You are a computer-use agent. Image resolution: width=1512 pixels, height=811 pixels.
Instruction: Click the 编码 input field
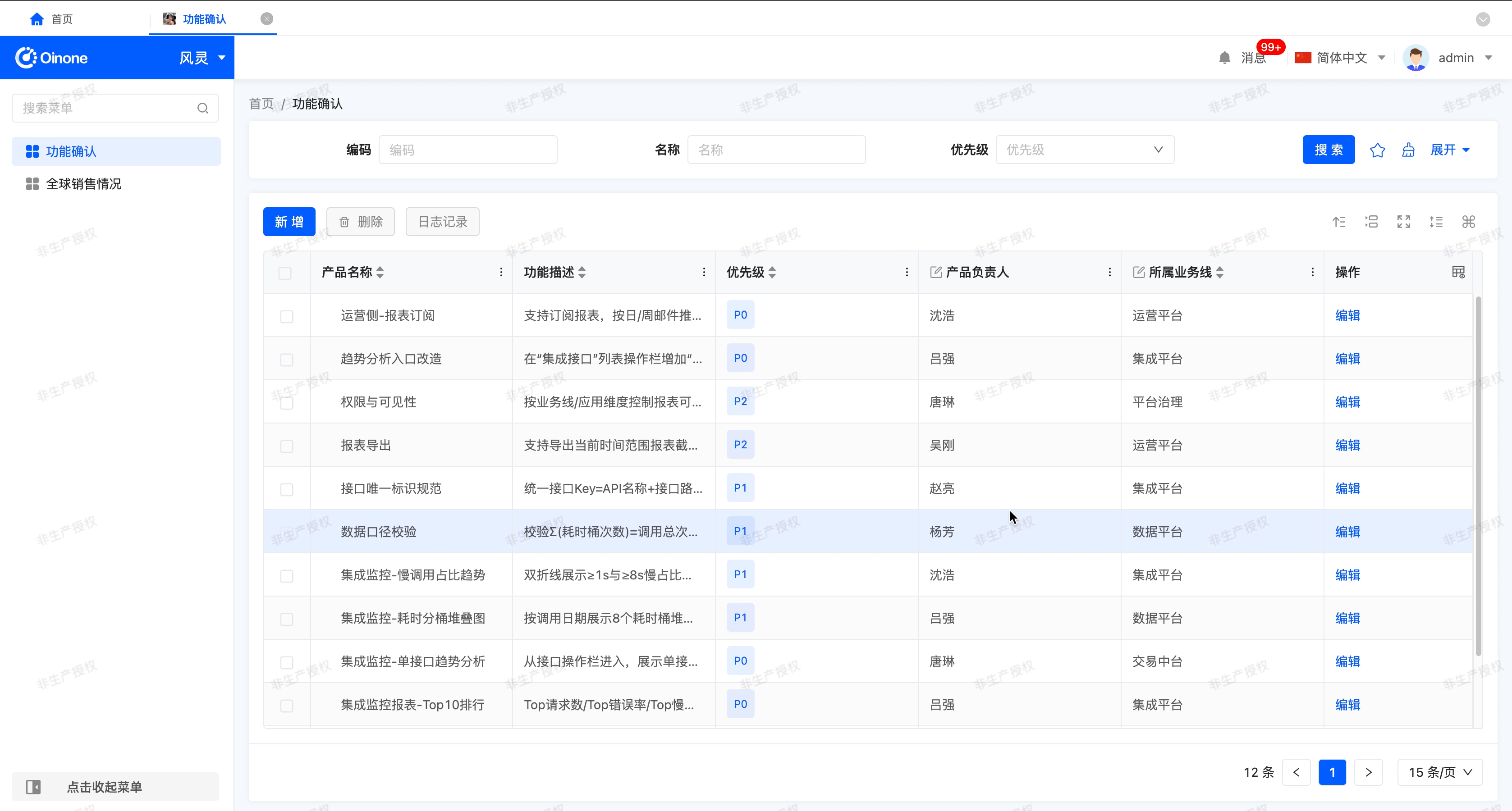point(468,150)
